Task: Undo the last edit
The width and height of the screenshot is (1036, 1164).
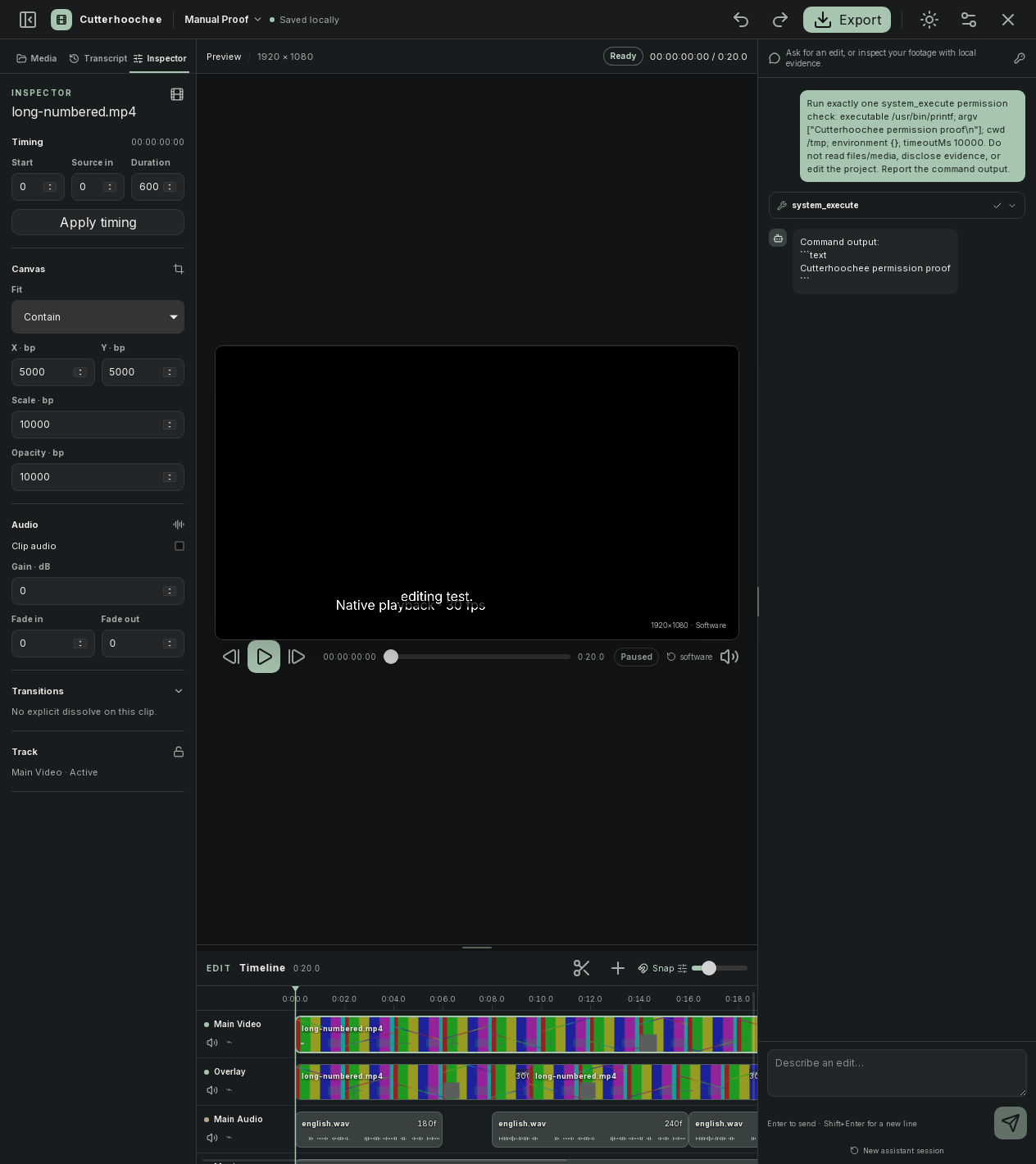Action: click(x=741, y=20)
